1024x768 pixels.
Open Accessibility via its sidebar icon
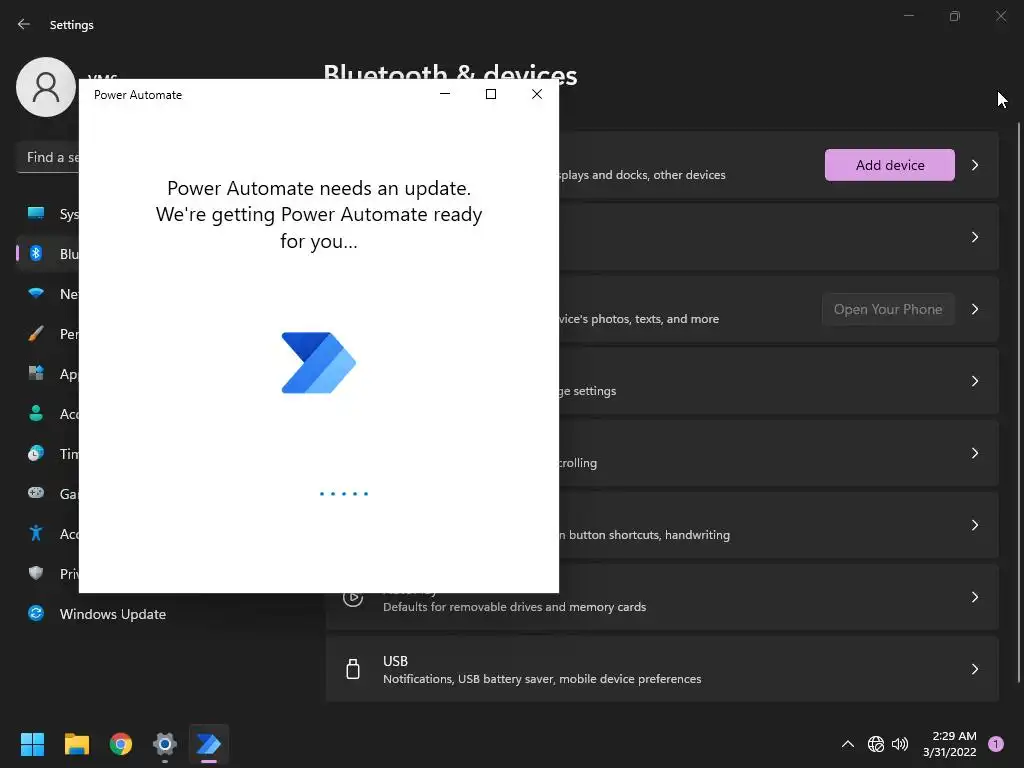(36, 534)
